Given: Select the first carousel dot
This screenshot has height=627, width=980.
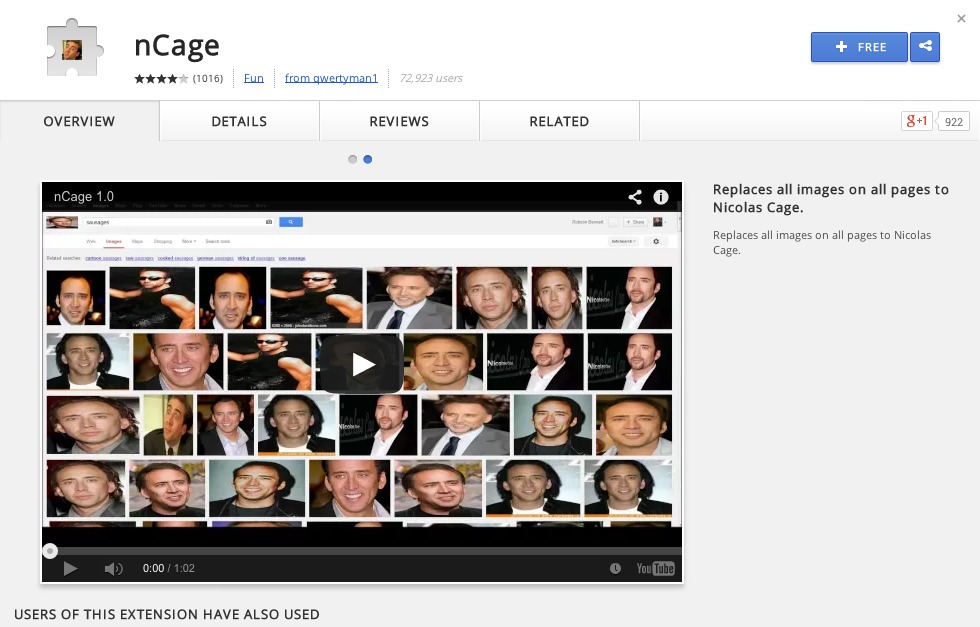Looking at the screenshot, I should (x=352, y=159).
